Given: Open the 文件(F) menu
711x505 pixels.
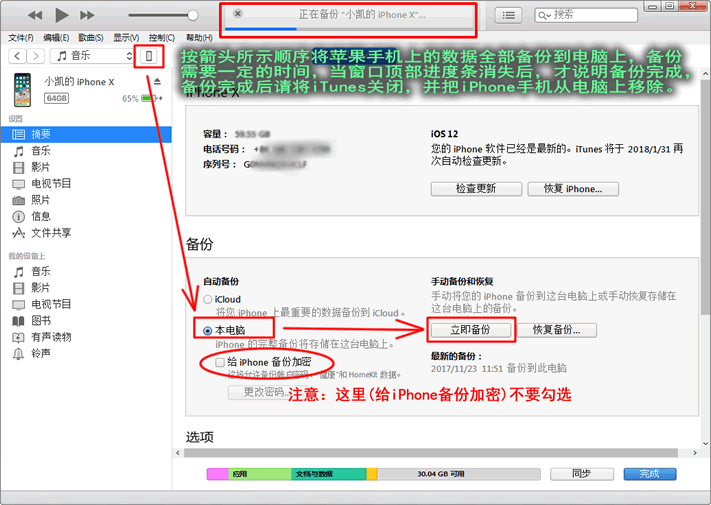Looking at the screenshot, I should tap(21, 38).
